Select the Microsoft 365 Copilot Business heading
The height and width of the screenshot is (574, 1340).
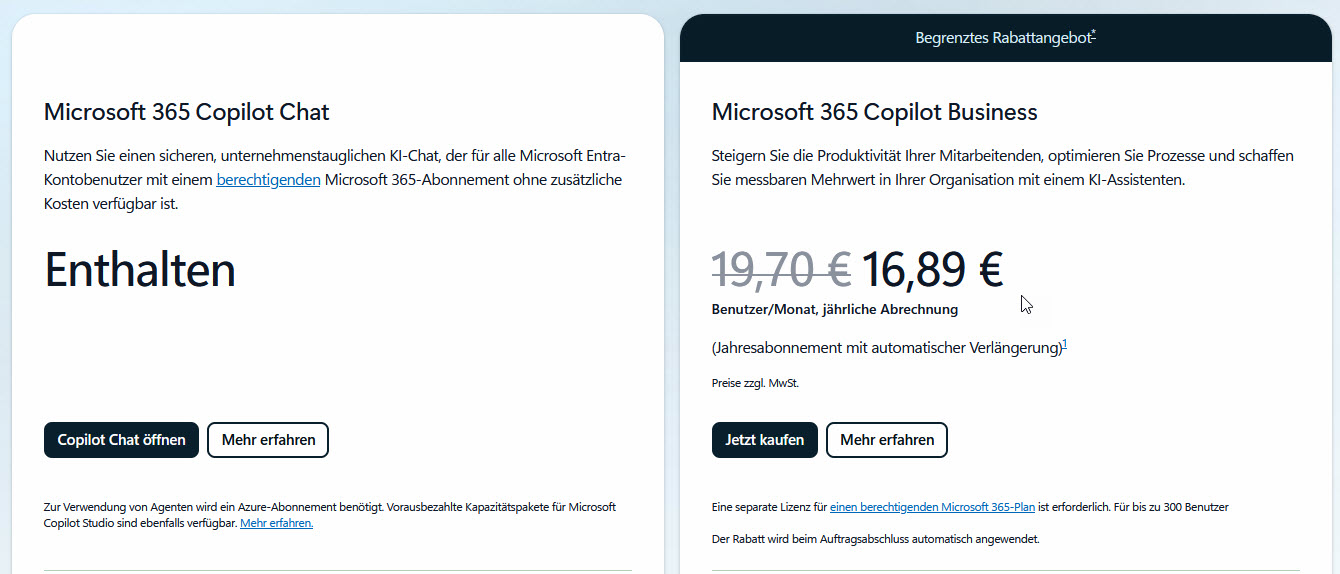pyautogui.click(x=874, y=112)
